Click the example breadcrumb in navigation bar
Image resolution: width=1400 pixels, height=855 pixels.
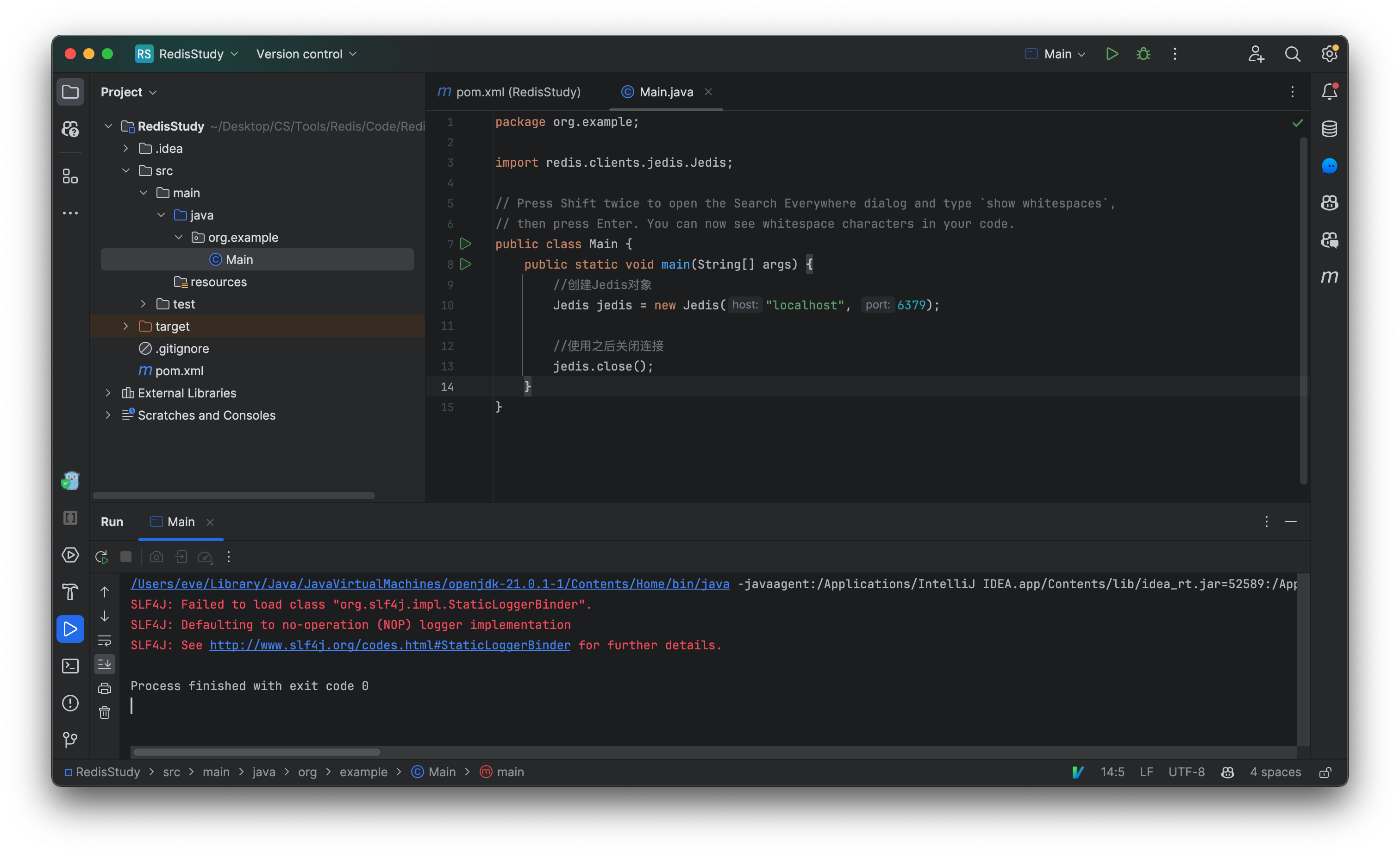[x=363, y=772]
